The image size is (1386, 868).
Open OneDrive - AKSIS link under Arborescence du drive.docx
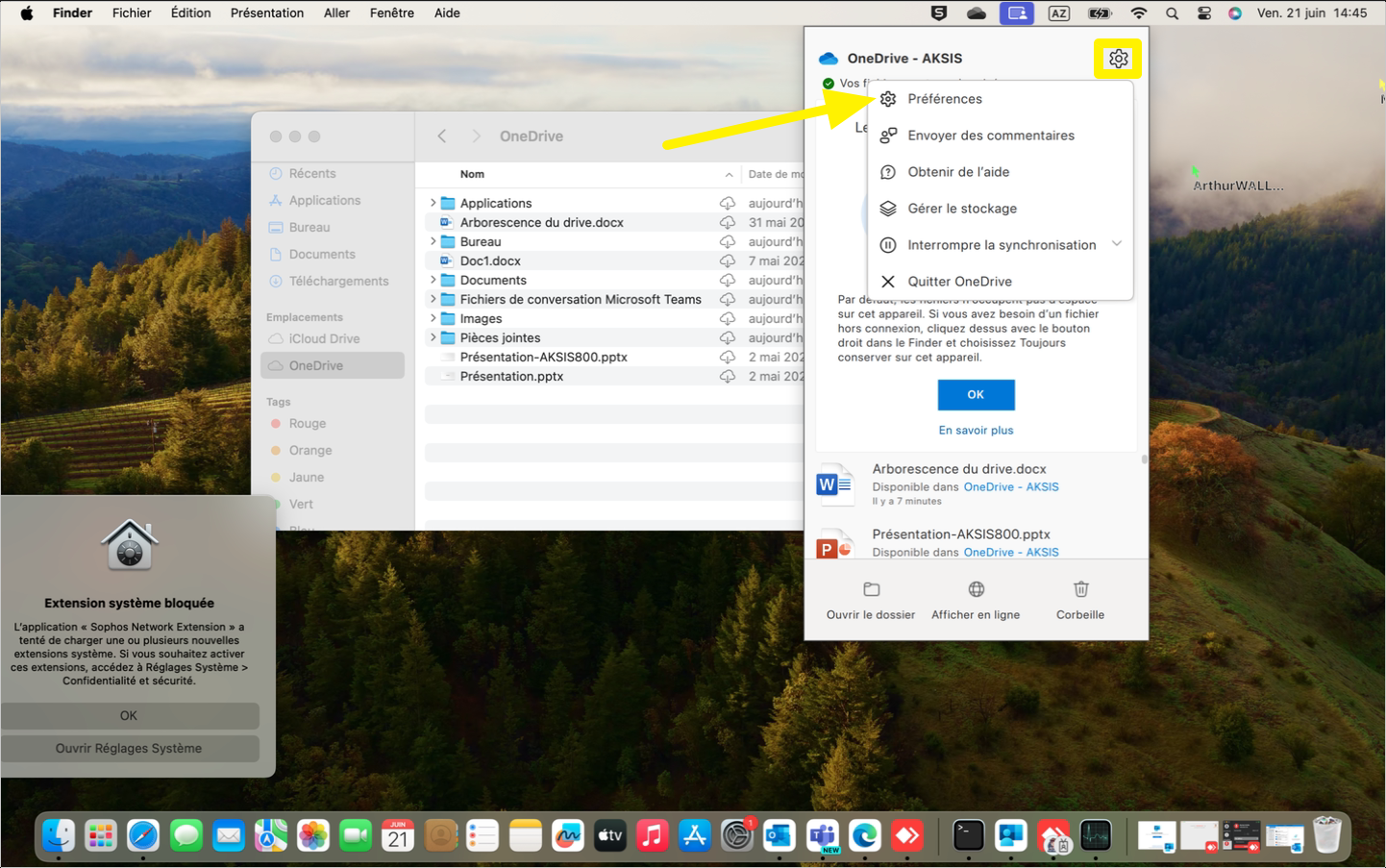click(1011, 487)
